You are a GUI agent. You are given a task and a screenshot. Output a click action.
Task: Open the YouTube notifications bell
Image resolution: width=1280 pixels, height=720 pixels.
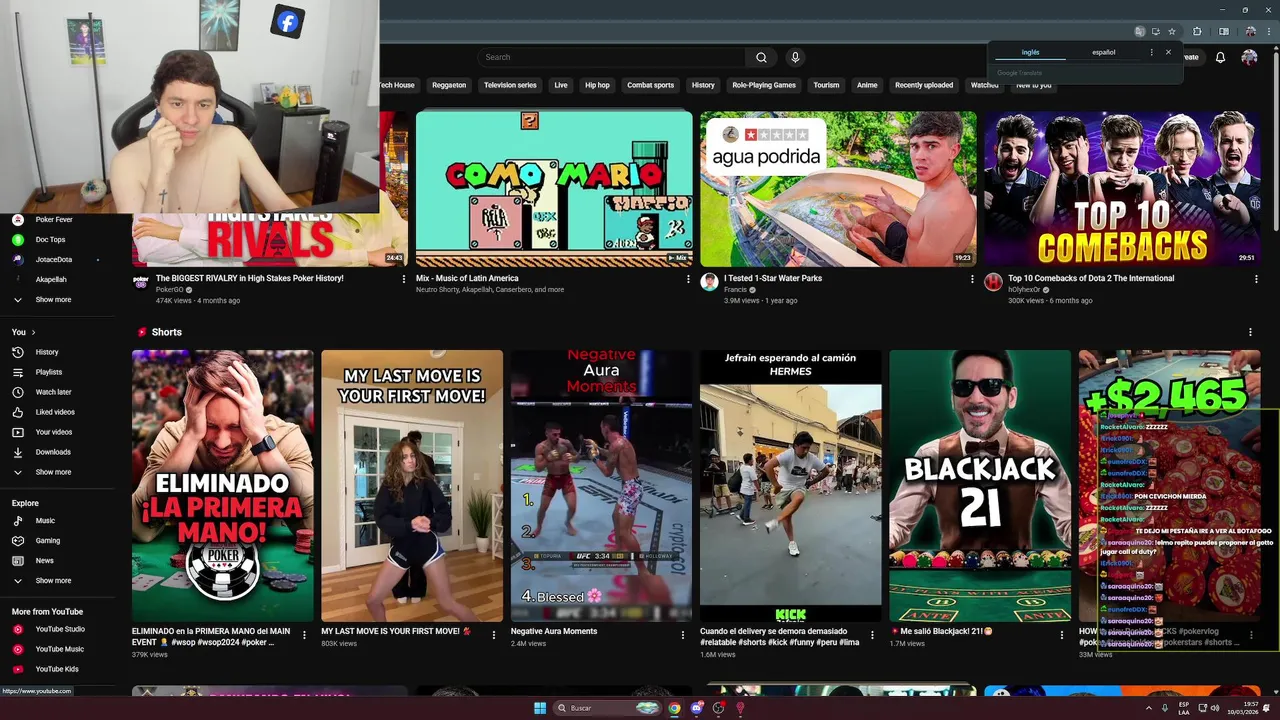[x=1220, y=57]
